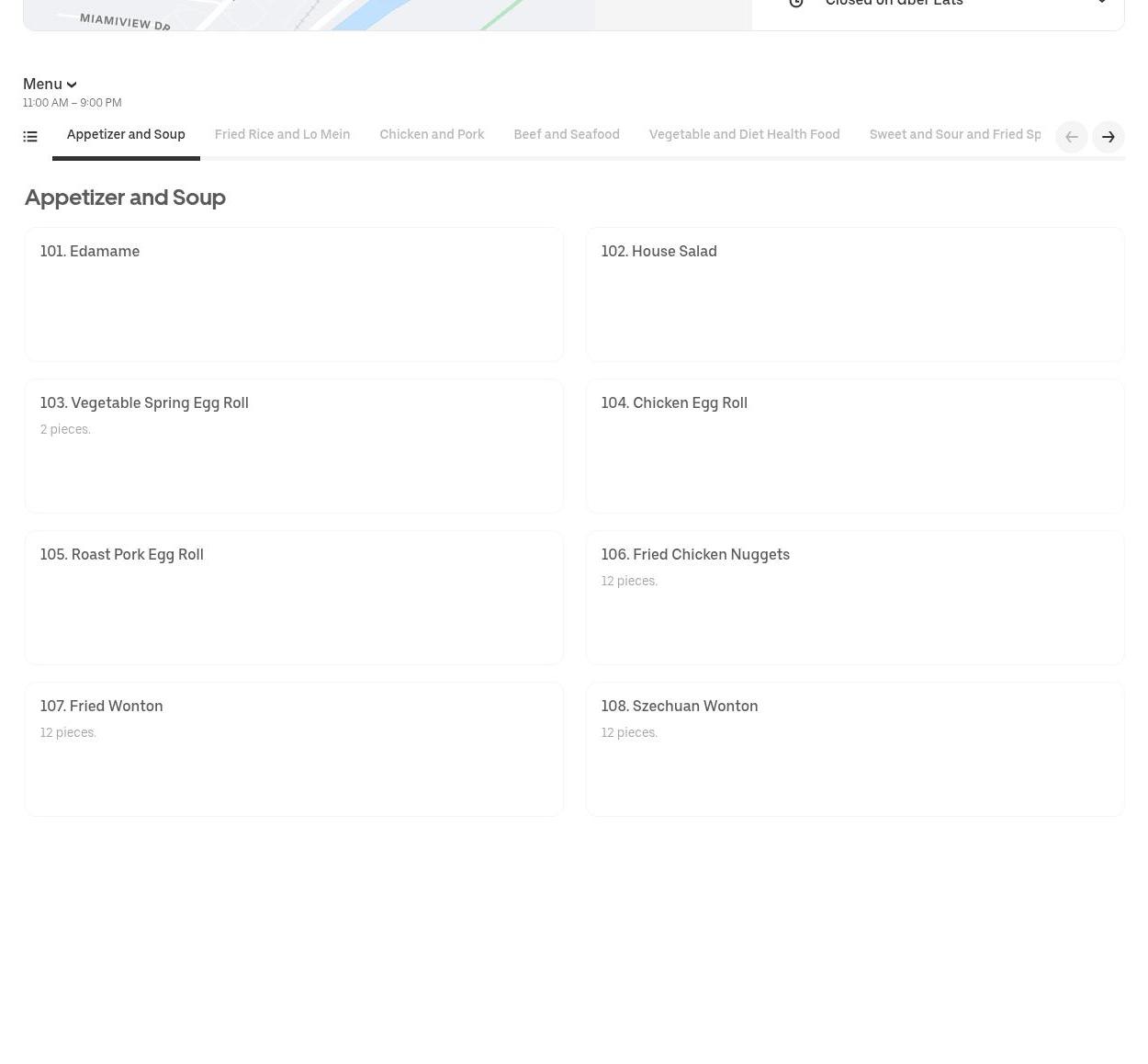Open 104. Chicken Egg Roll card
The height and width of the screenshot is (1064, 1148).
coord(854,446)
